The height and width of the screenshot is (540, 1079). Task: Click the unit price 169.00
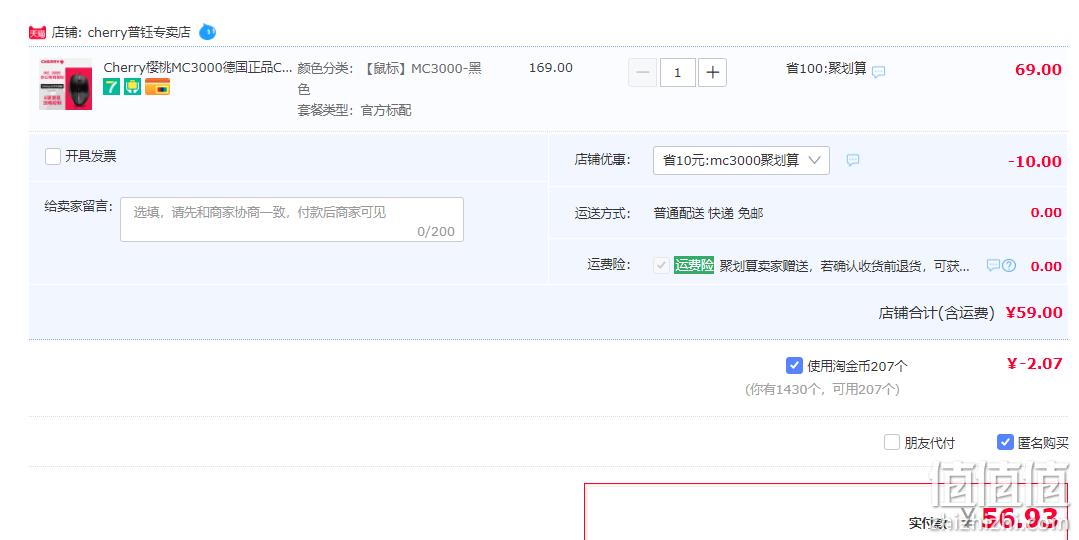pos(551,67)
